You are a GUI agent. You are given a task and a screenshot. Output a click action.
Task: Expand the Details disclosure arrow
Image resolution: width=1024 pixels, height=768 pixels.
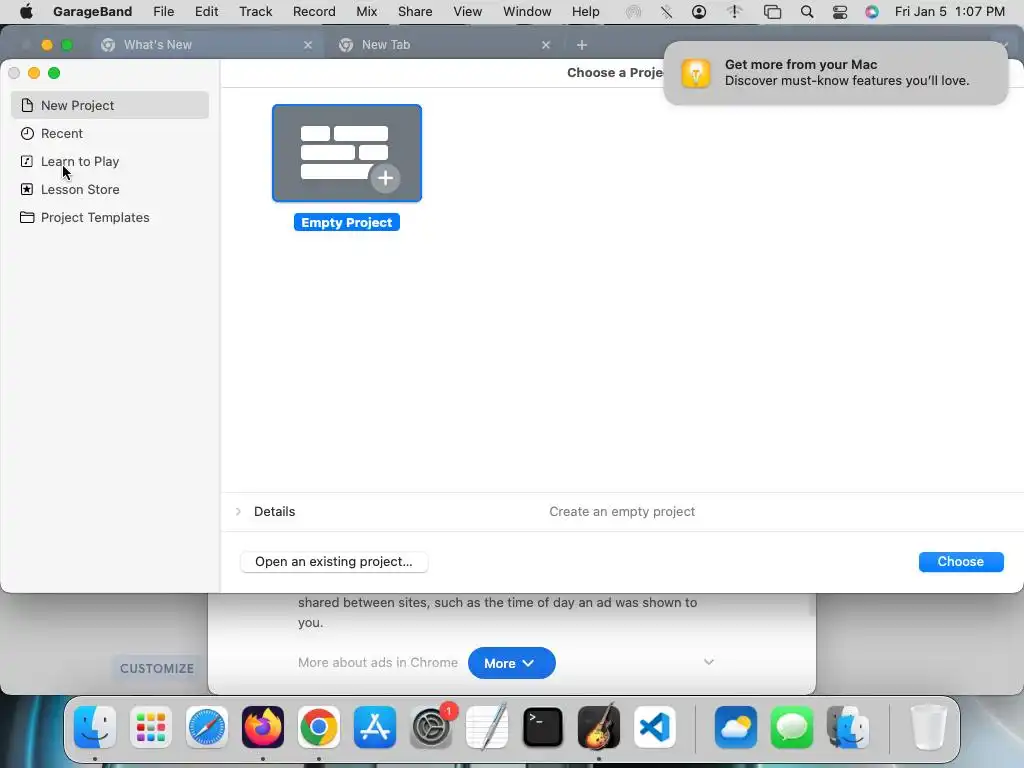pyautogui.click(x=238, y=511)
